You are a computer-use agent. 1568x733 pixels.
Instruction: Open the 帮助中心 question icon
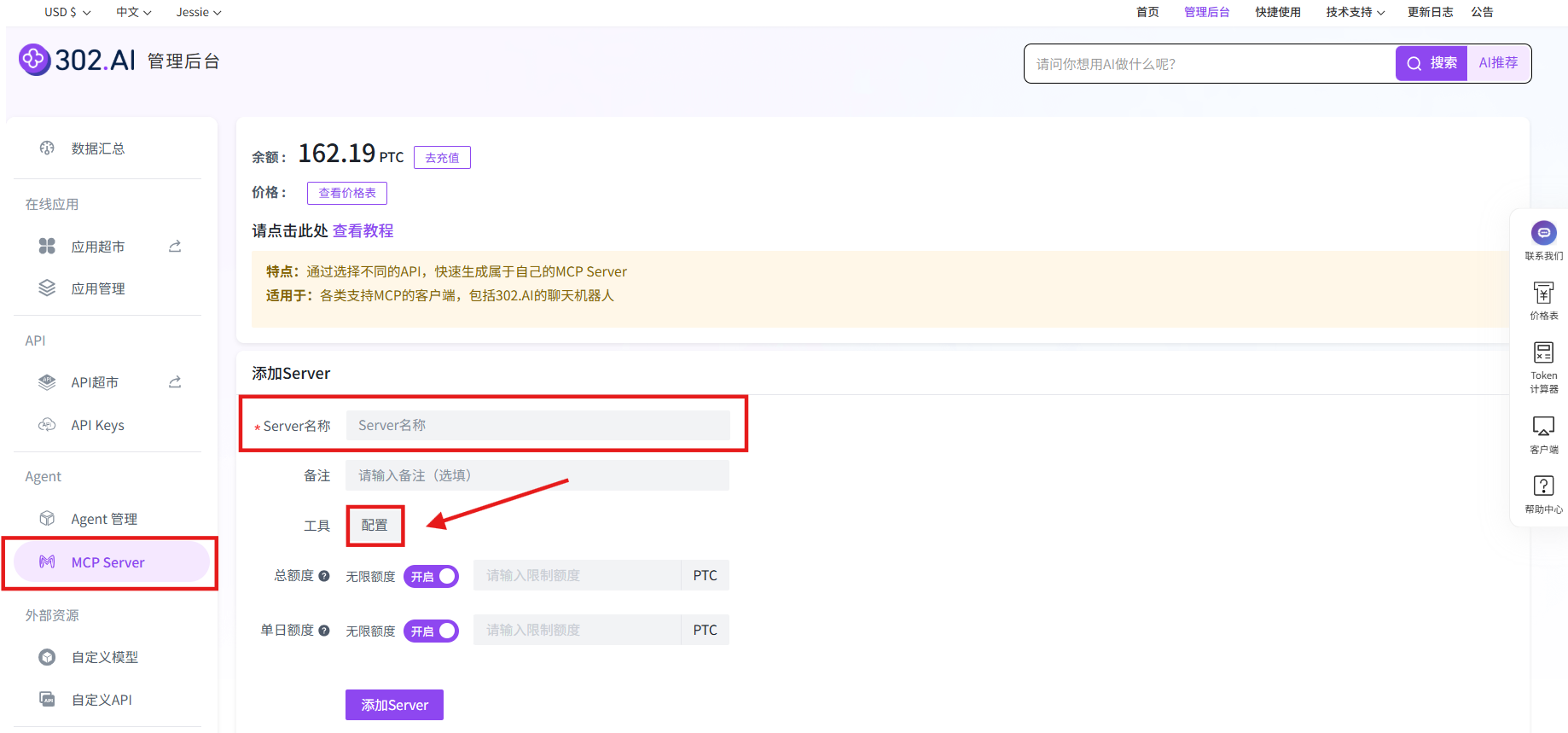[x=1544, y=486]
